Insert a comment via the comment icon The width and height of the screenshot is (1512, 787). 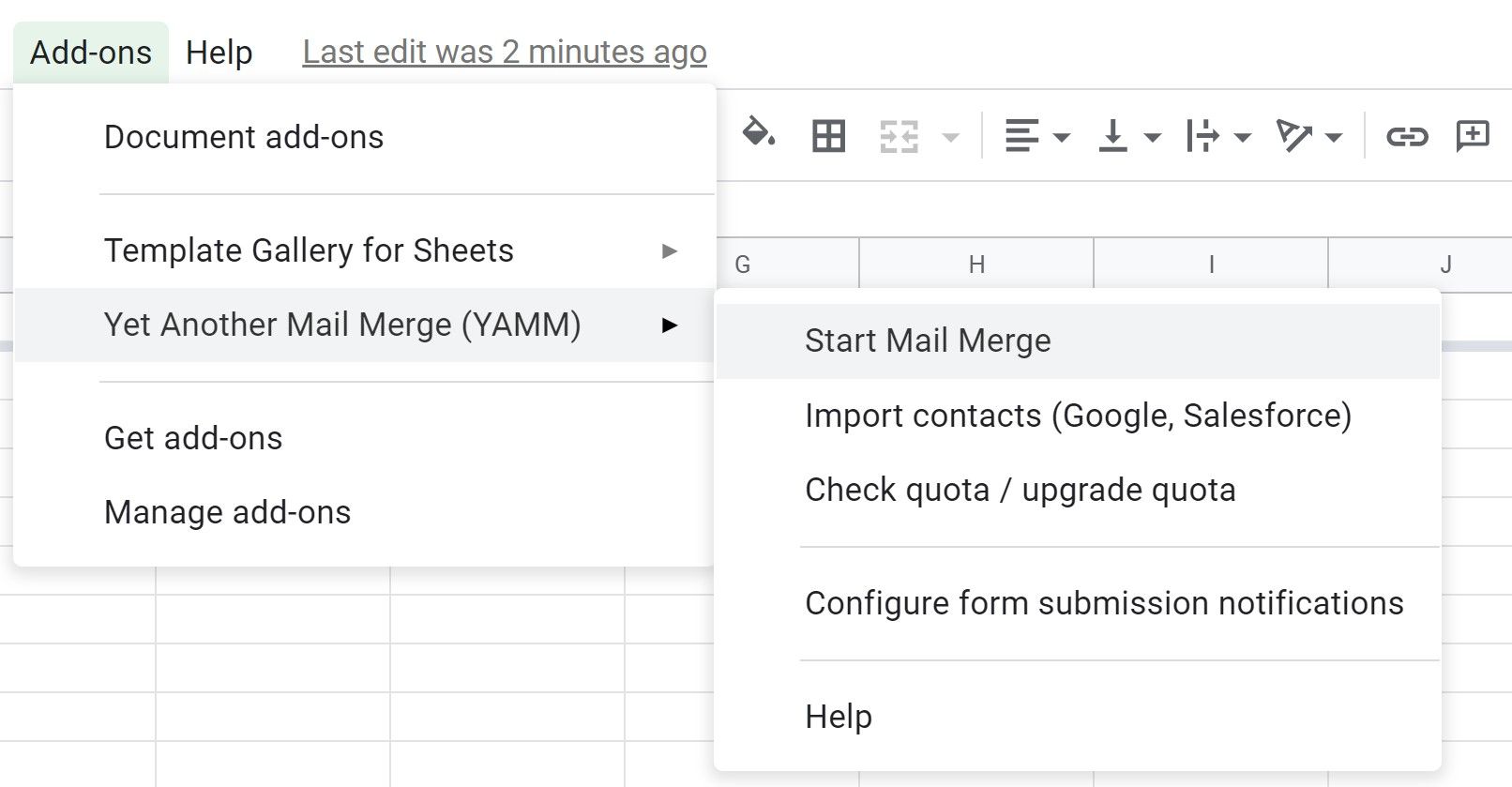(x=1473, y=136)
